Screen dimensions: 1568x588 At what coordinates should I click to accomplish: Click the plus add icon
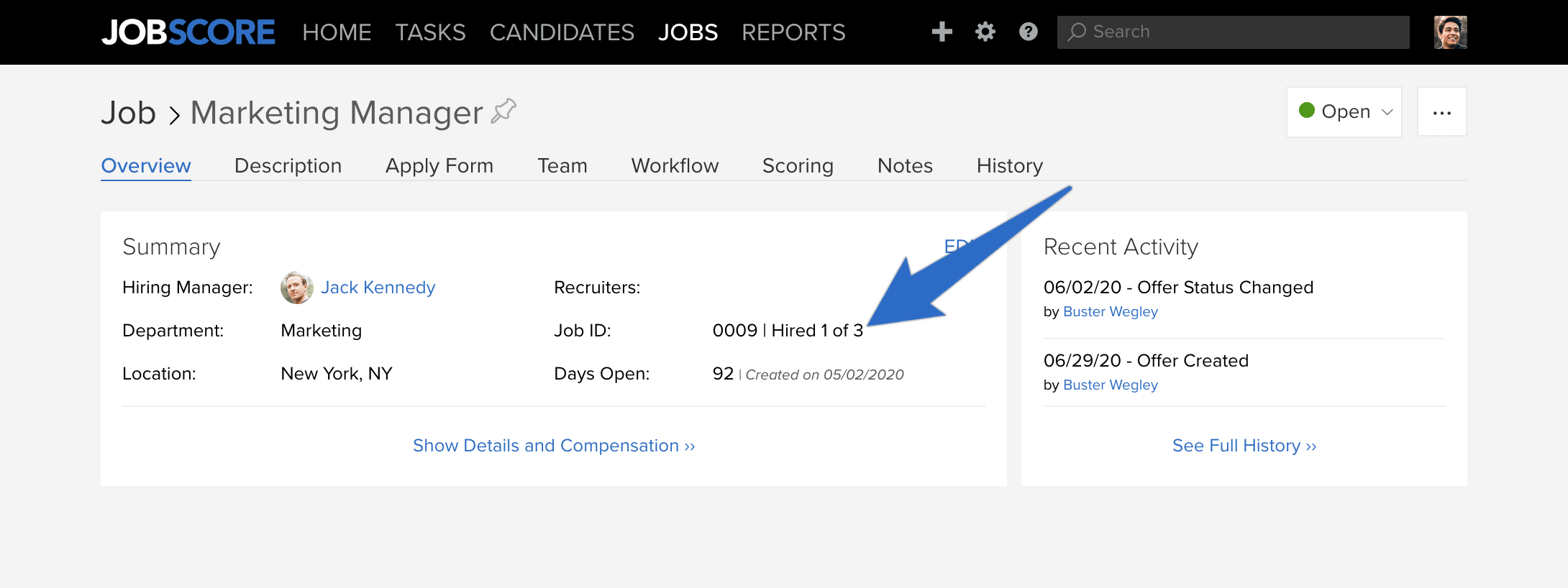[x=942, y=32]
